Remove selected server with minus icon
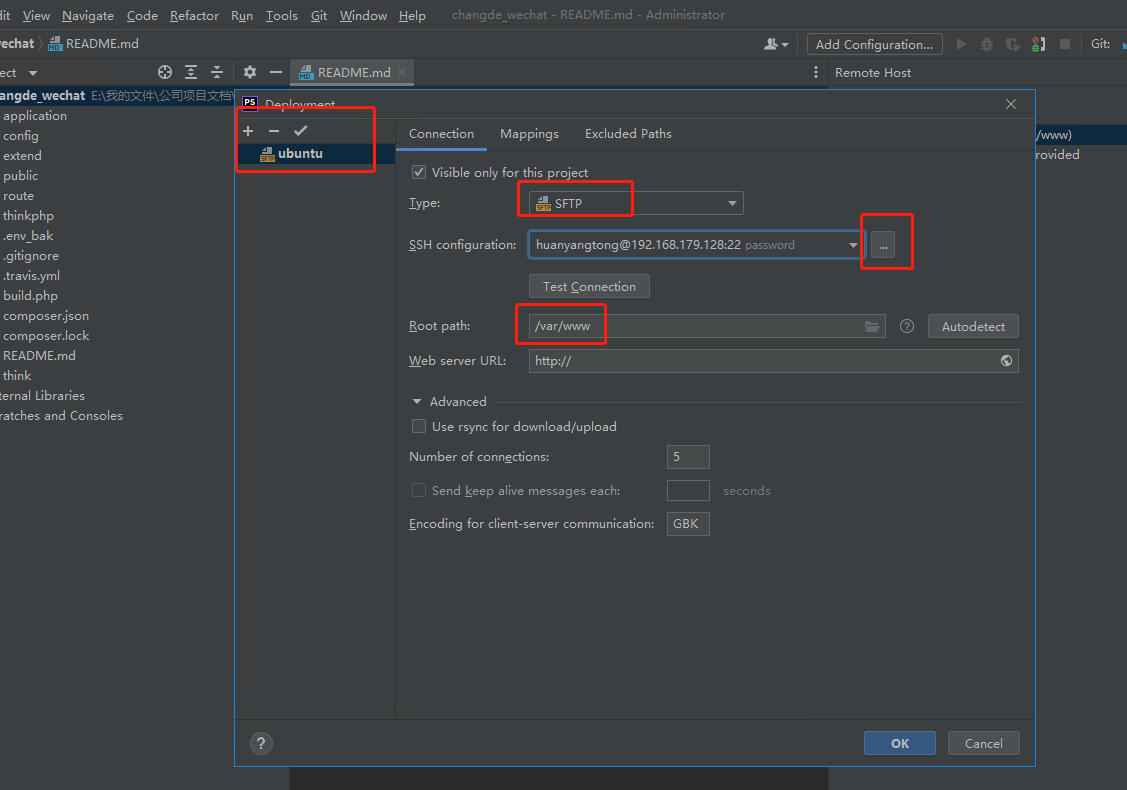The width and height of the screenshot is (1127, 790). 274,131
